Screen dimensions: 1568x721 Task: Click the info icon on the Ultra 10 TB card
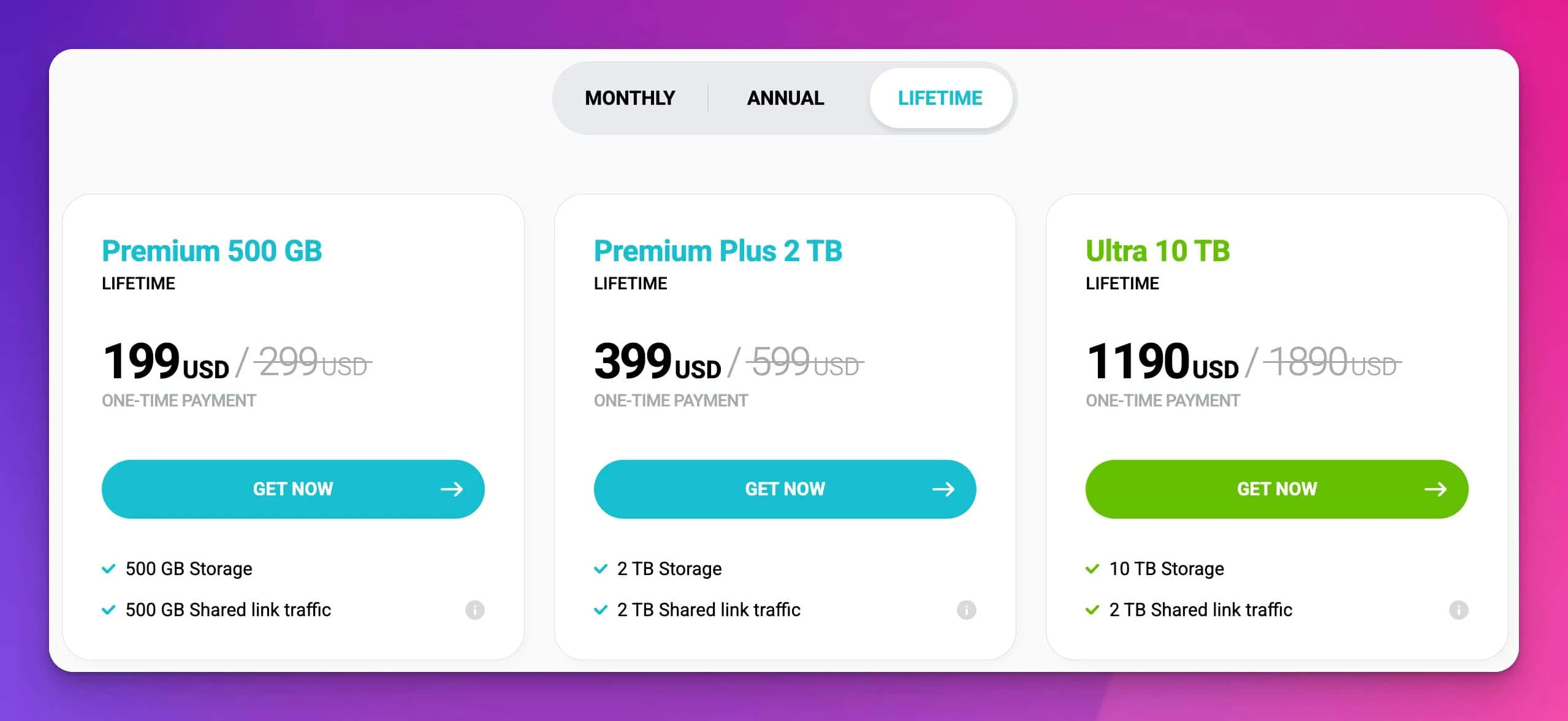1461,609
